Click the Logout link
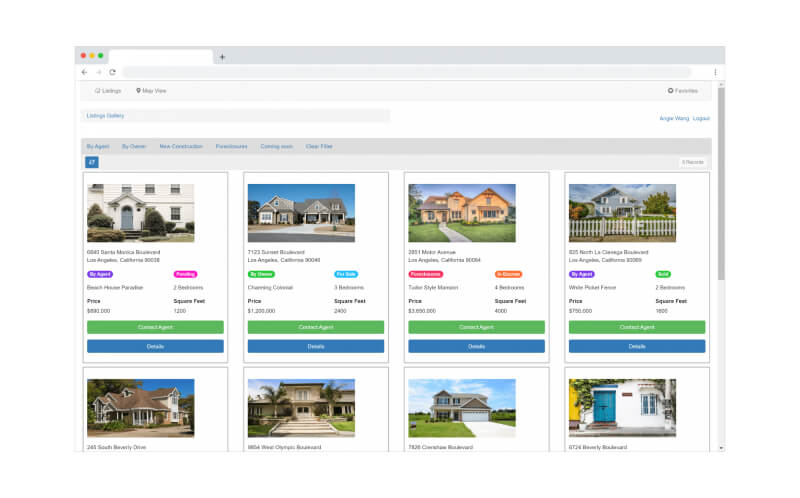The height and width of the screenshot is (498, 800). point(701,118)
